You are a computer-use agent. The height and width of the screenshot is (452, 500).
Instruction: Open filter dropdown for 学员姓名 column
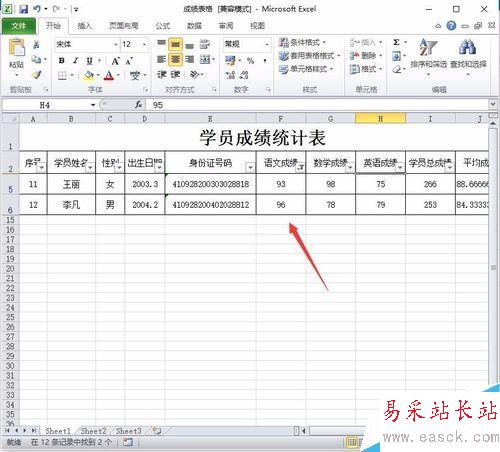click(90, 167)
